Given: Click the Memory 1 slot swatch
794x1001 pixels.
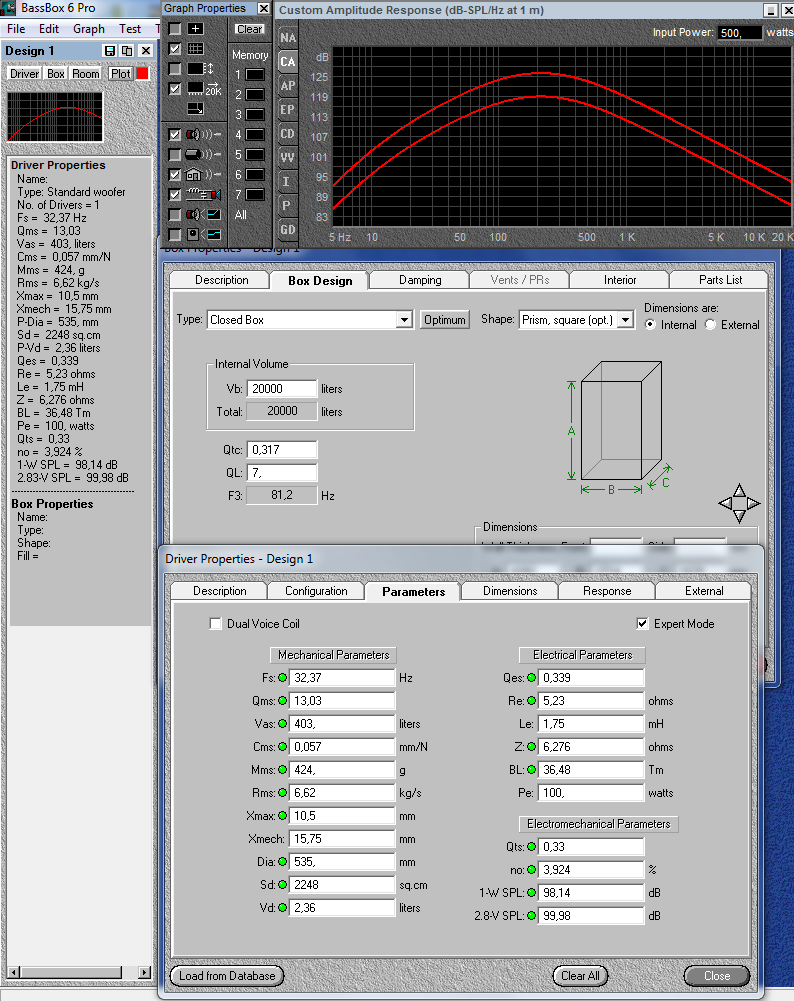Looking at the screenshot, I should 255,75.
